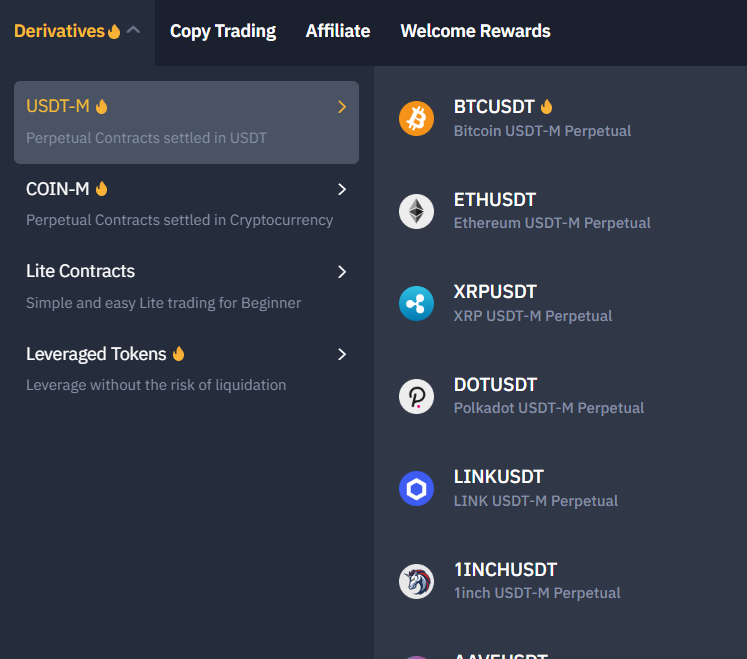Open the Copy Trading tab
747x659 pixels.
click(x=223, y=31)
